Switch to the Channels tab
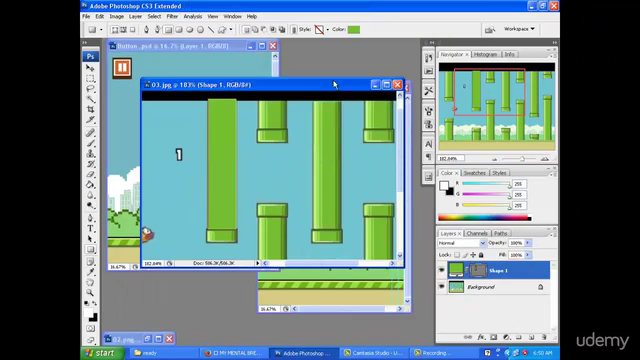640x360 pixels. [x=477, y=233]
